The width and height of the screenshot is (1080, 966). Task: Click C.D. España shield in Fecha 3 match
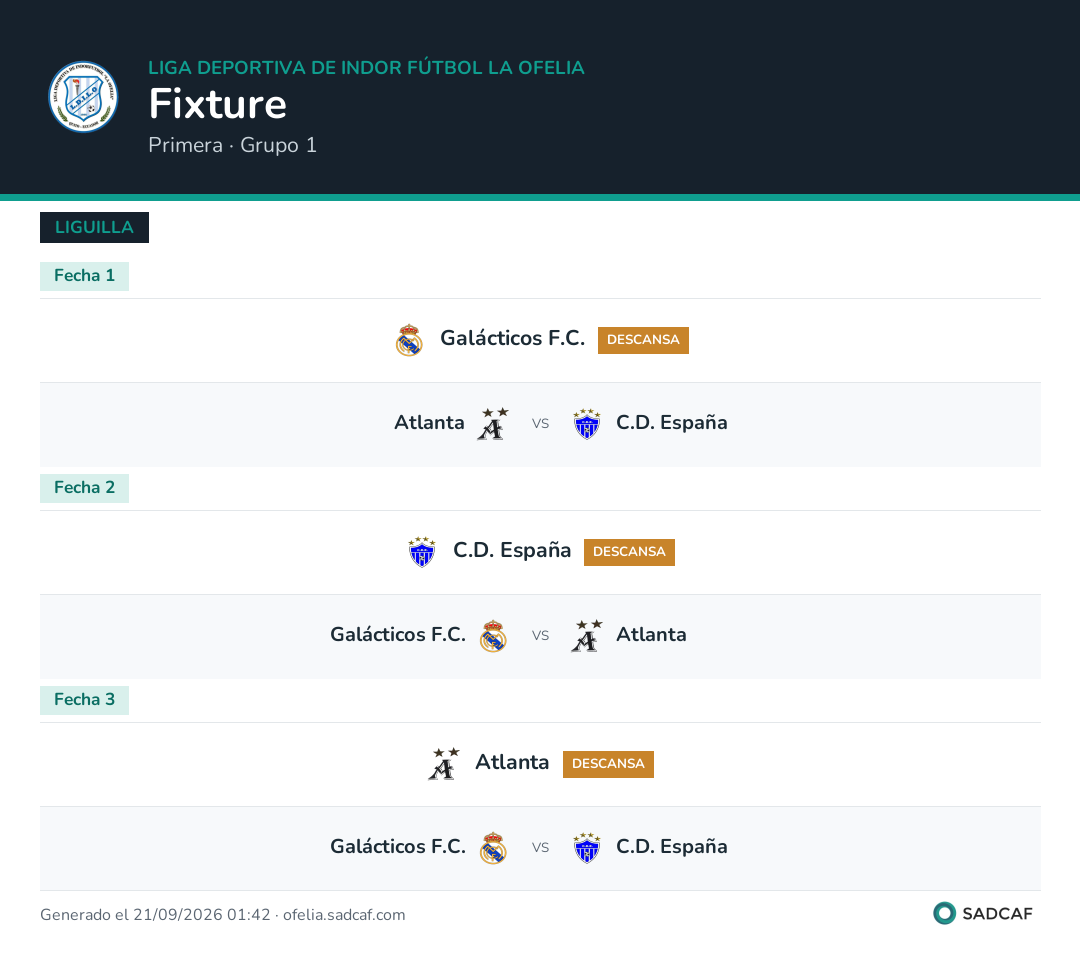587,848
